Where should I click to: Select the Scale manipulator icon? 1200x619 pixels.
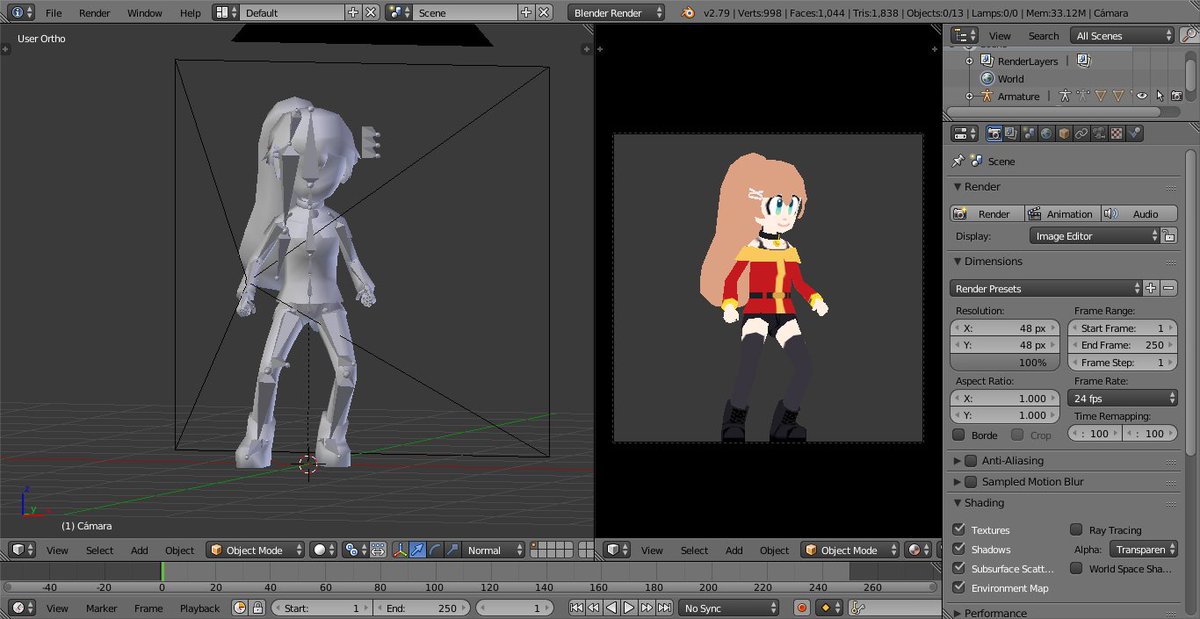452,550
